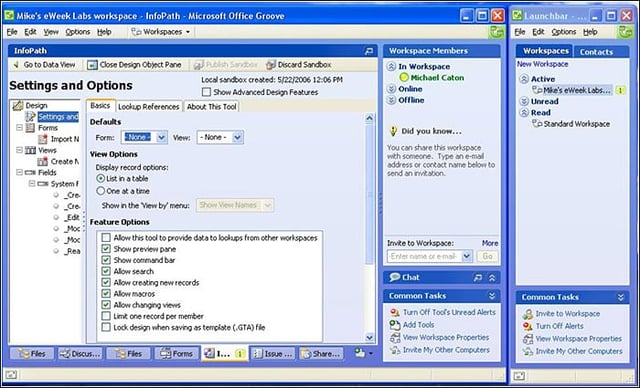Click the More link for inviting
640x388 pixels.
click(x=490, y=243)
